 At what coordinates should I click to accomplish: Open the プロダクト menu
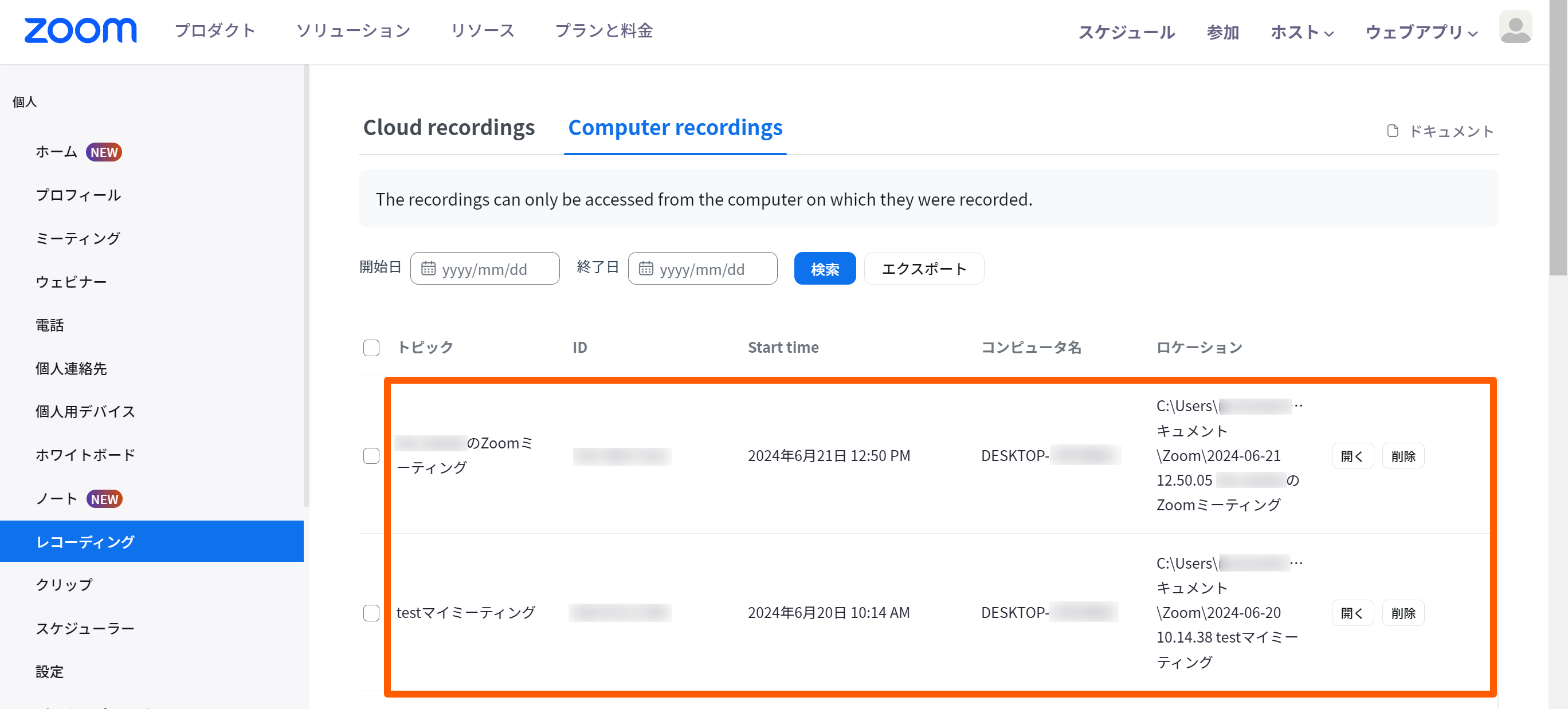[215, 30]
